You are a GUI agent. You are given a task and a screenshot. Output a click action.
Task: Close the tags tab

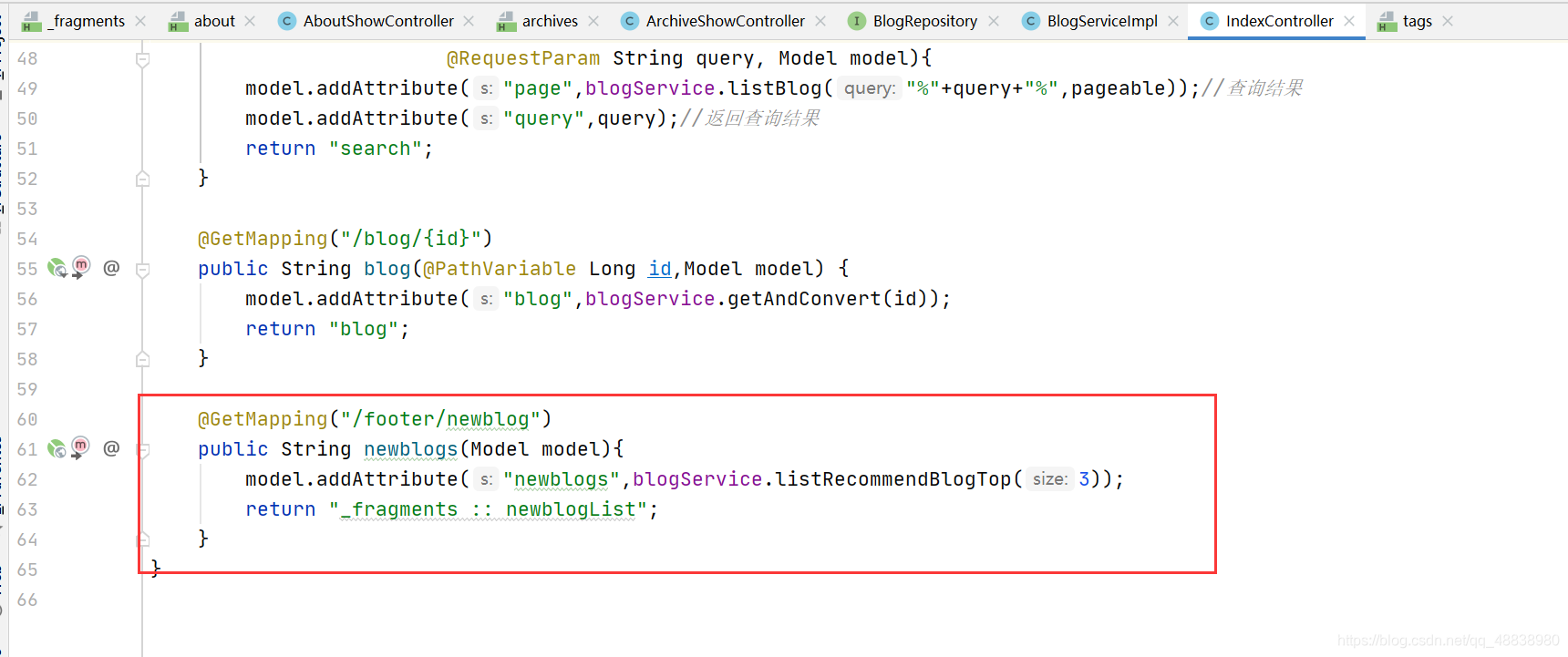[x=1448, y=21]
